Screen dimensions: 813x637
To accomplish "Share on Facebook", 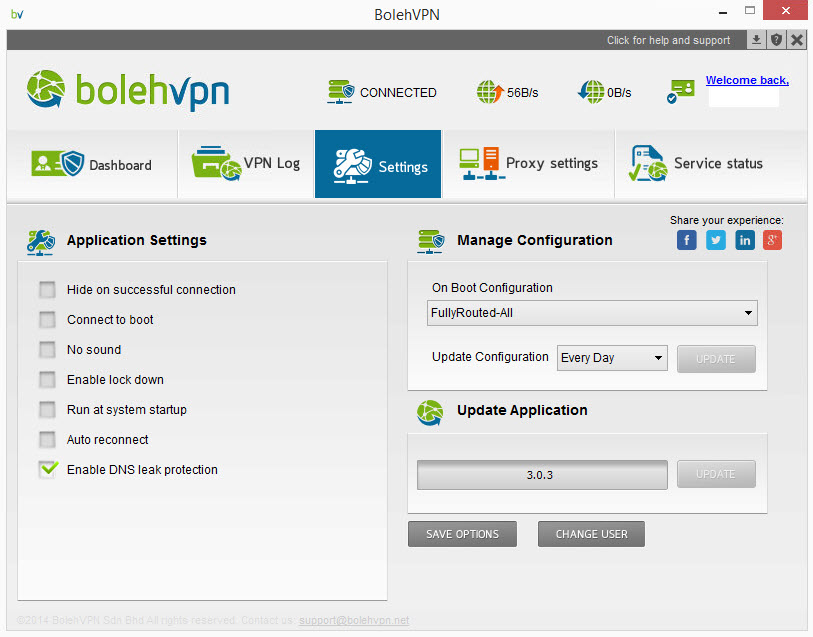I will pos(686,240).
